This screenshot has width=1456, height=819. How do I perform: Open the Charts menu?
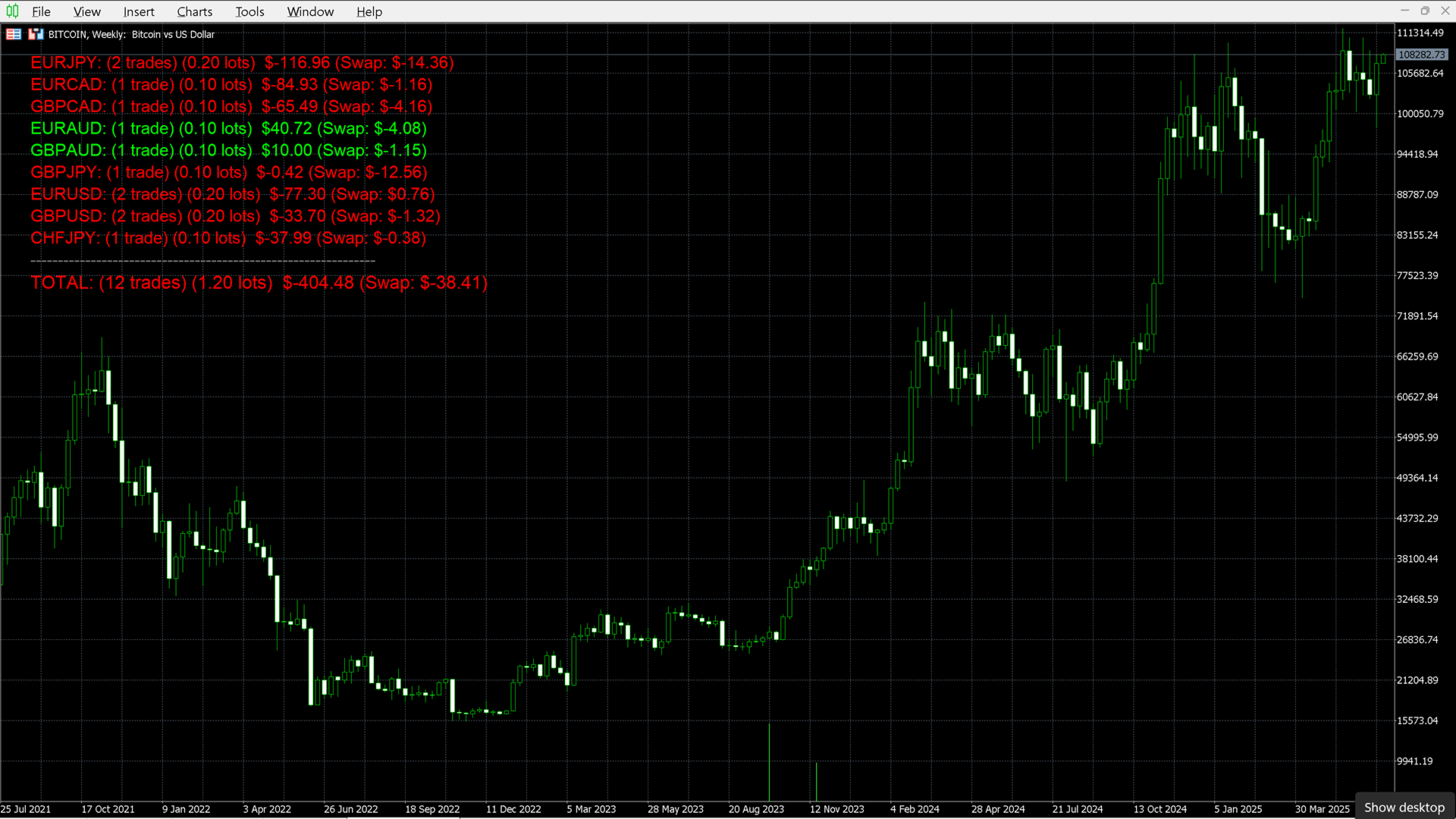(194, 11)
